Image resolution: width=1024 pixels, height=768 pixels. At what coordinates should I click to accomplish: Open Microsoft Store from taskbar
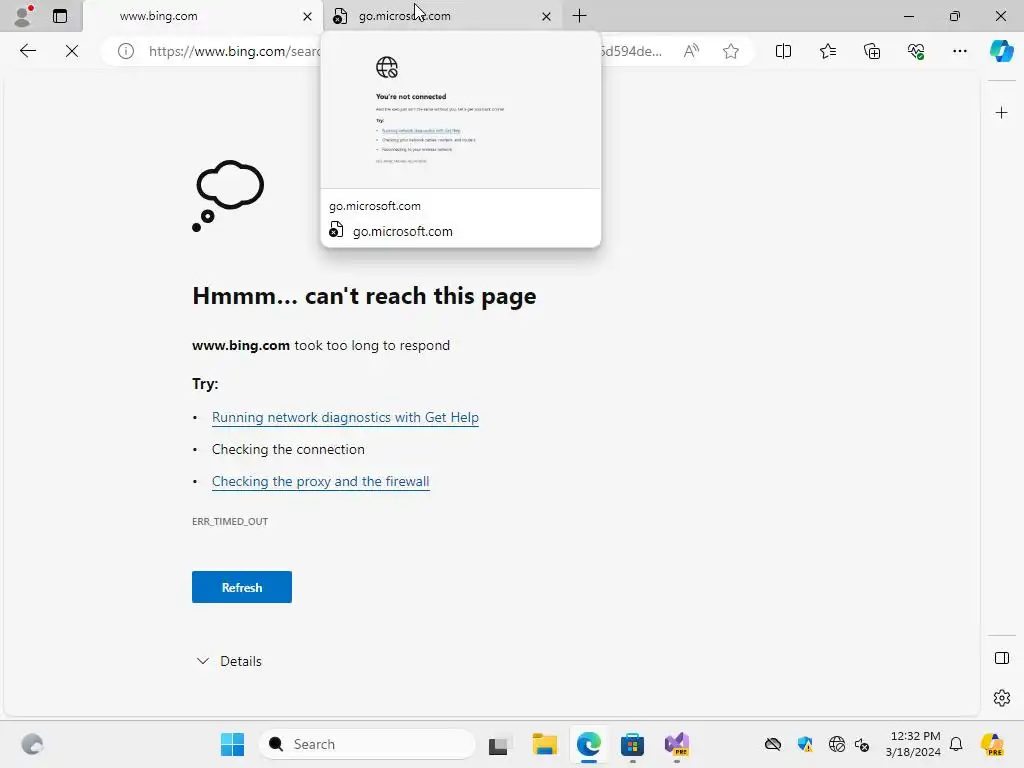[x=632, y=744]
